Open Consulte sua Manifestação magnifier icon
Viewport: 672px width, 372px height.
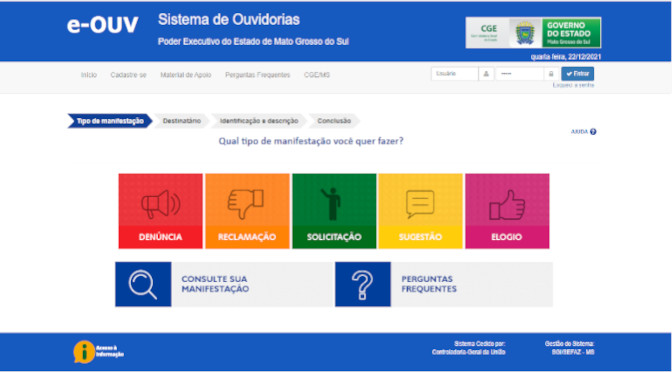click(143, 284)
